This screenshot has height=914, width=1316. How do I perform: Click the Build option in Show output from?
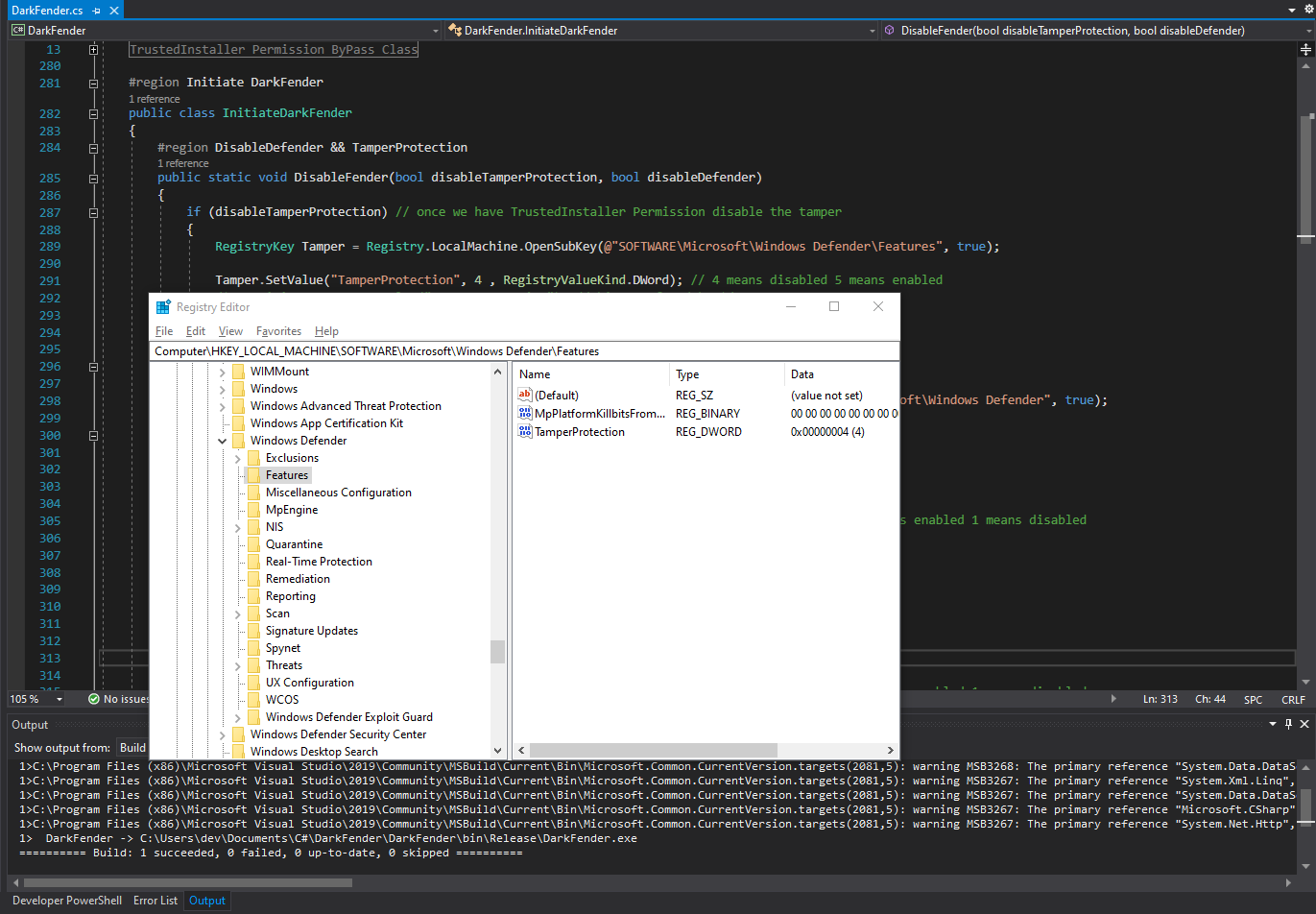click(132, 748)
